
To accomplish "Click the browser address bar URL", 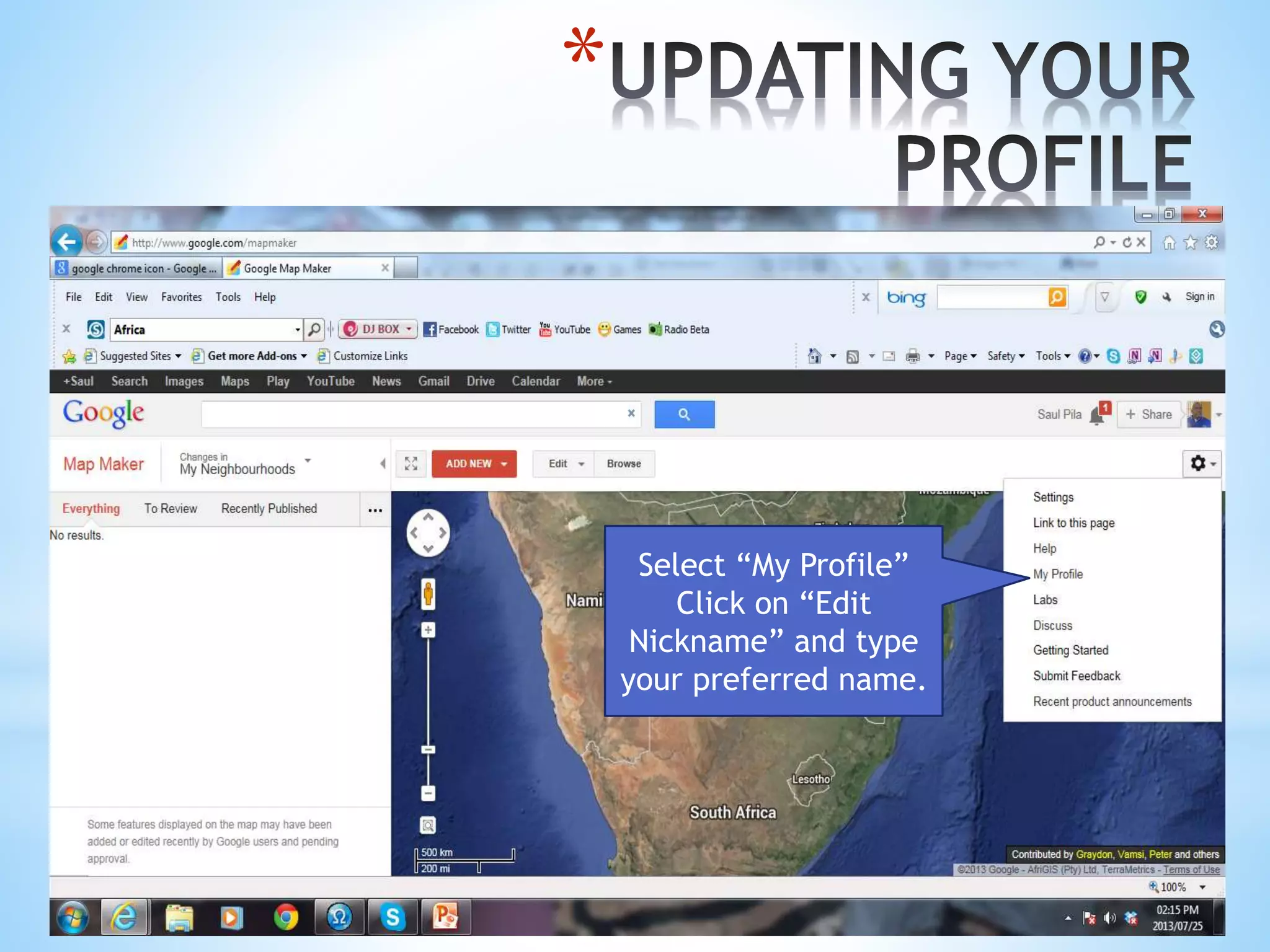I will [213, 243].
